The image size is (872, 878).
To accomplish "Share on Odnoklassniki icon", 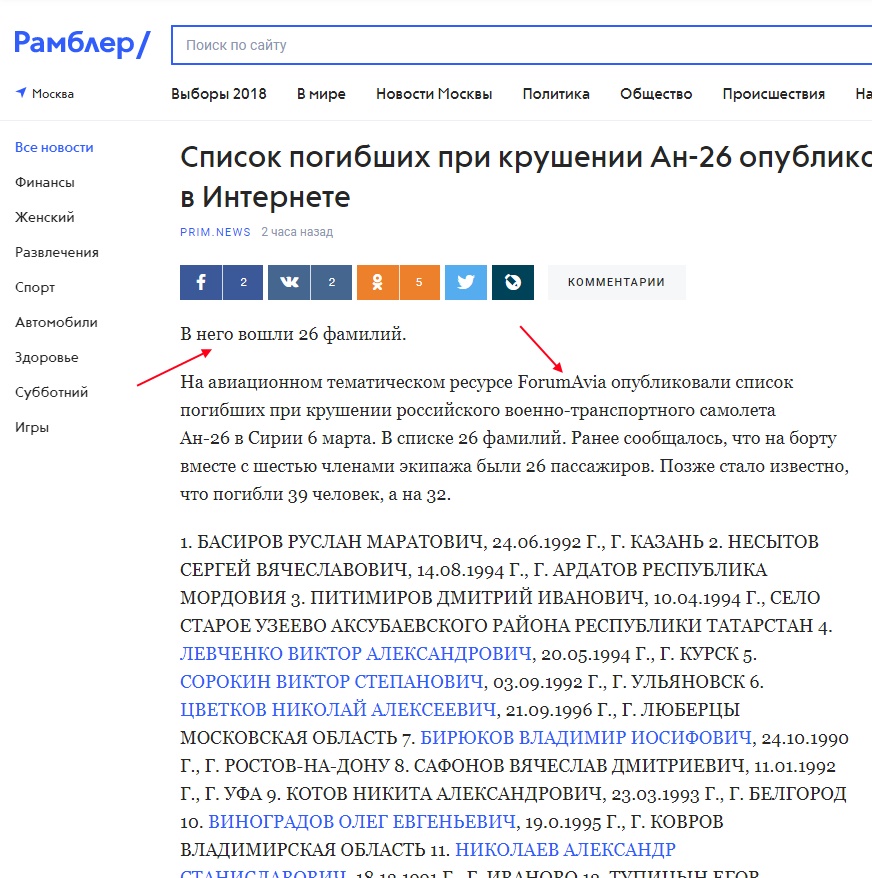I will [x=377, y=283].
